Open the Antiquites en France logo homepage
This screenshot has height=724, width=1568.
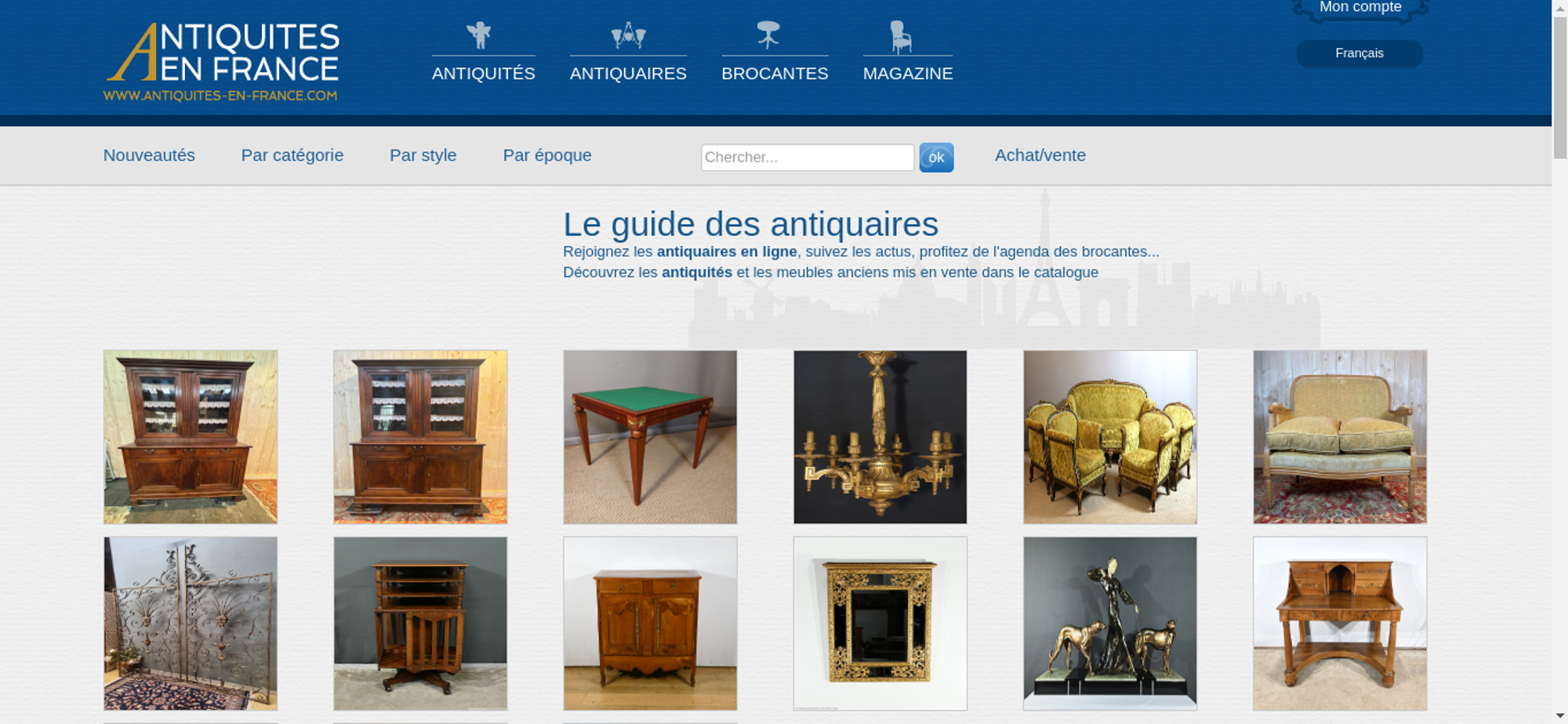[222, 62]
